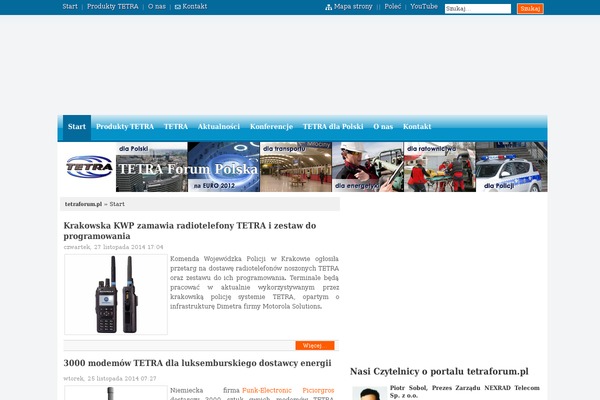Click the Poleć link

tap(393, 7)
